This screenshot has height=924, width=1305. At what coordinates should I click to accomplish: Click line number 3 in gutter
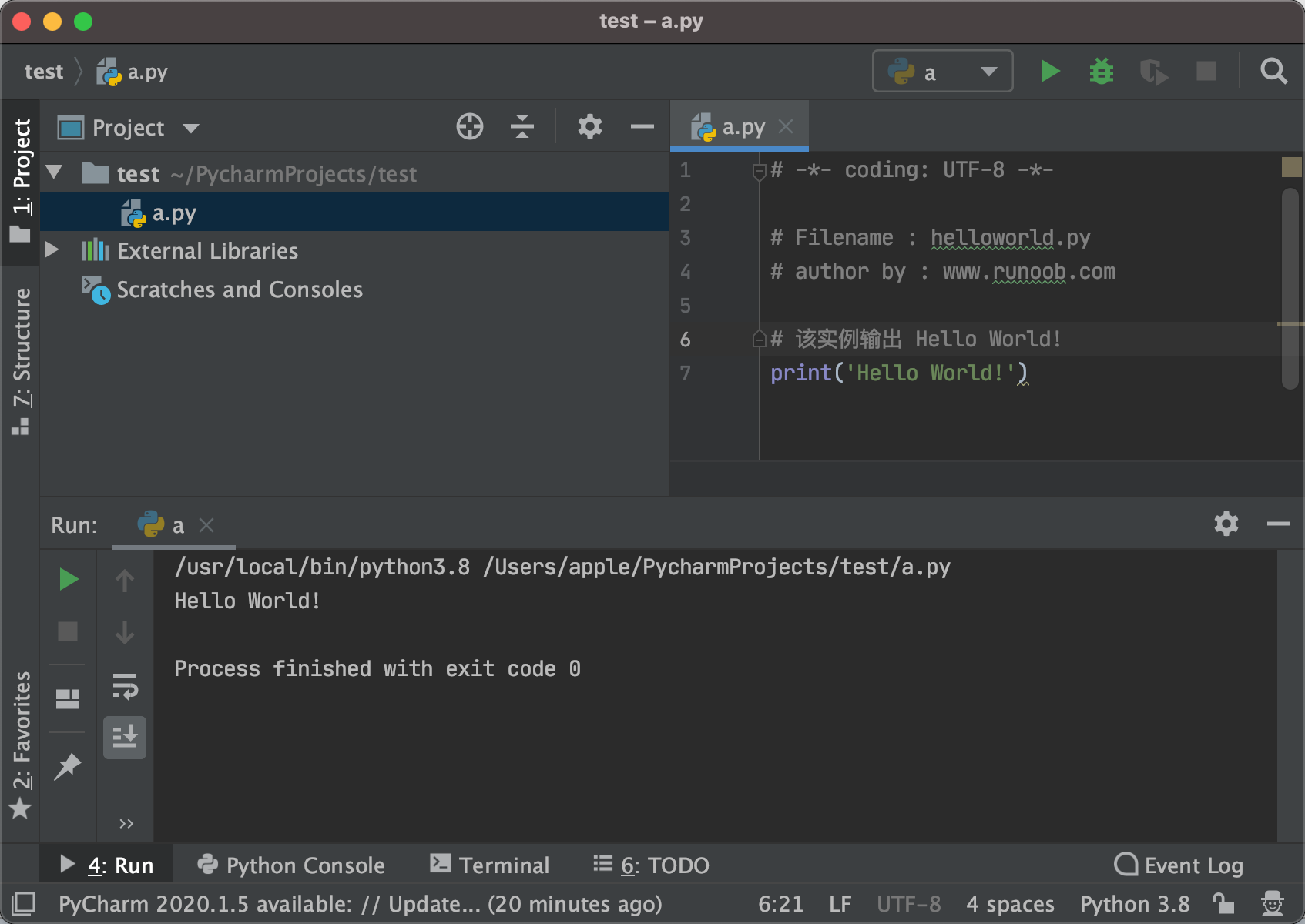click(x=685, y=237)
